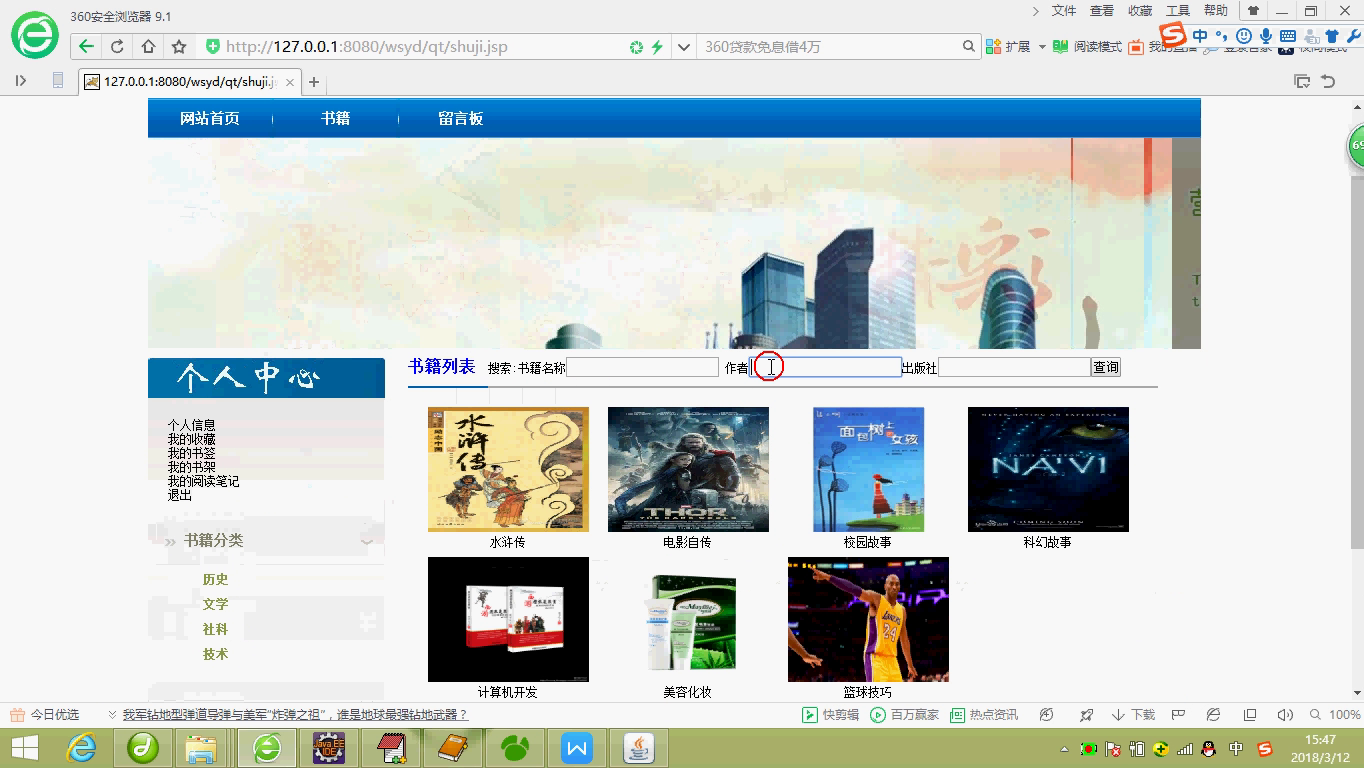Image resolution: width=1364 pixels, height=768 pixels.
Task: Open a new tab with the plus button
Action: click(314, 82)
